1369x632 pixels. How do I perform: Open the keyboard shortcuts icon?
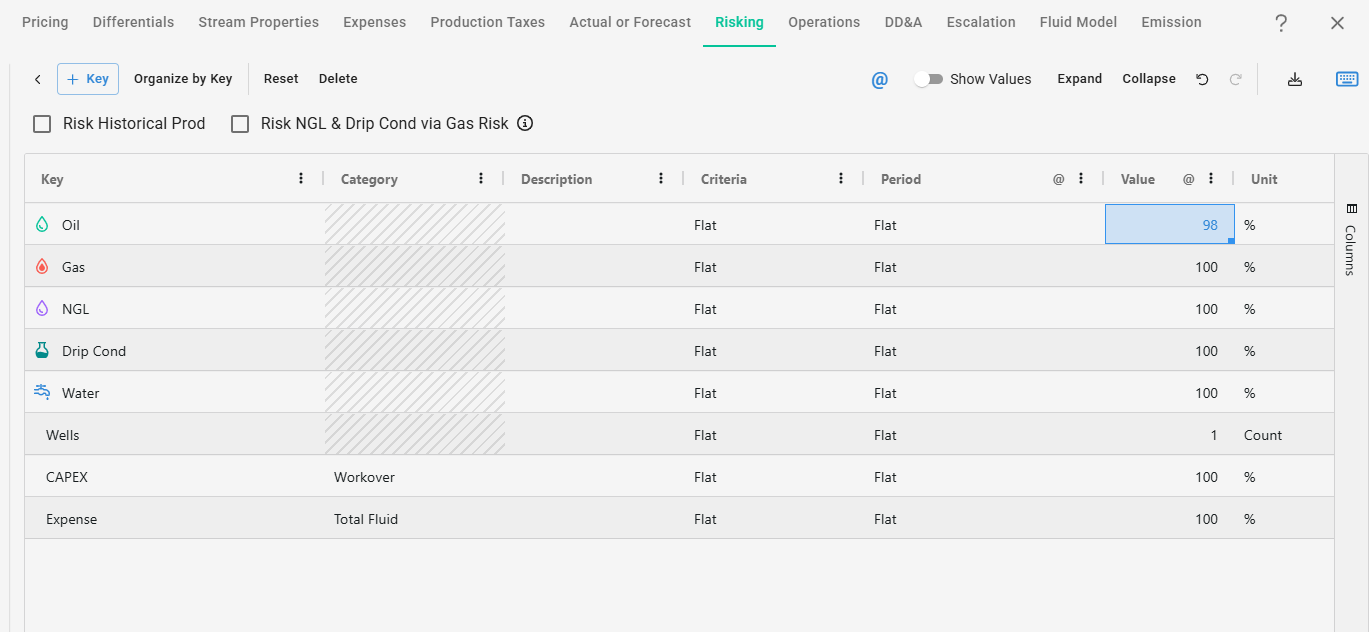coord(1347,79)
